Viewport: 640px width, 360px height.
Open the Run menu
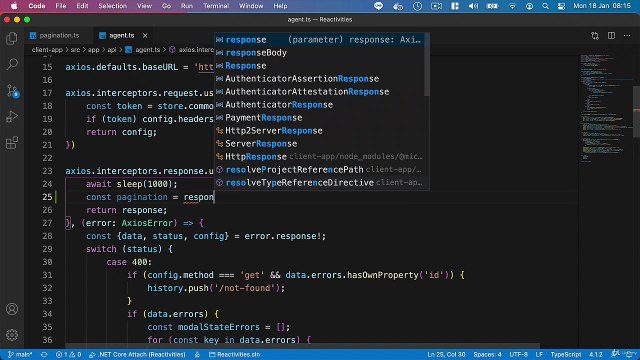point(187,6)
